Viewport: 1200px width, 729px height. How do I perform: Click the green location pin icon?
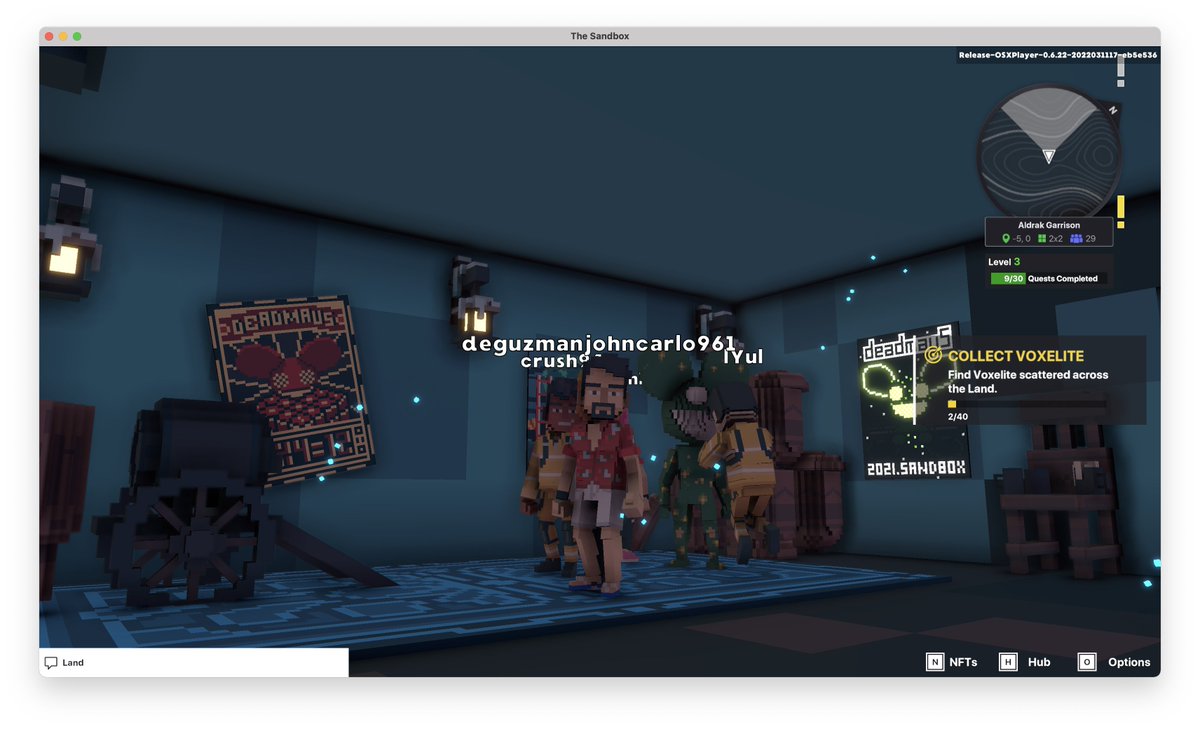pyautogui.click(x=1006, y=239)
